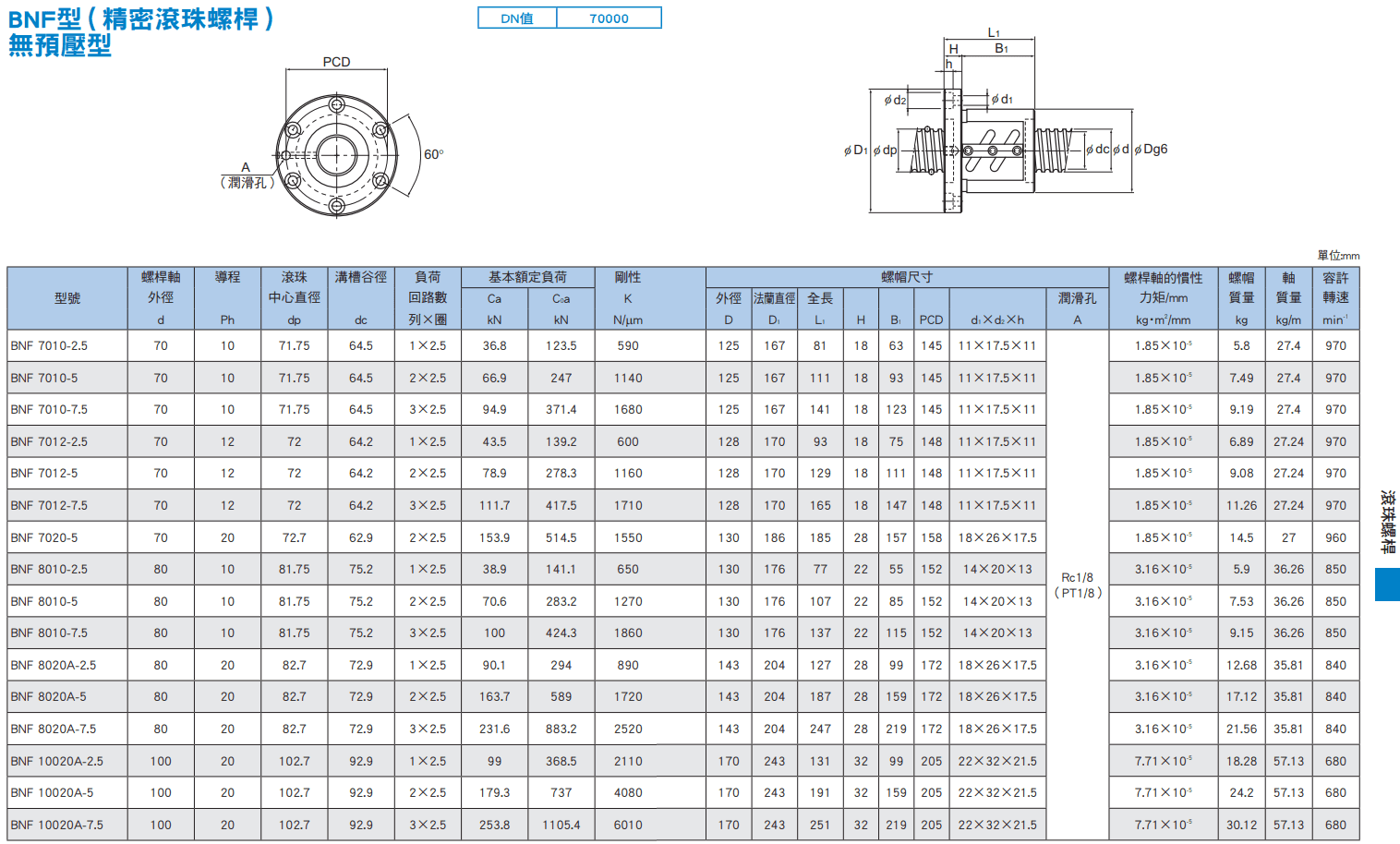Select row label "BNF 7010-7.5"
Screen dimensions: 1400x844
click(x=49, y=409)
